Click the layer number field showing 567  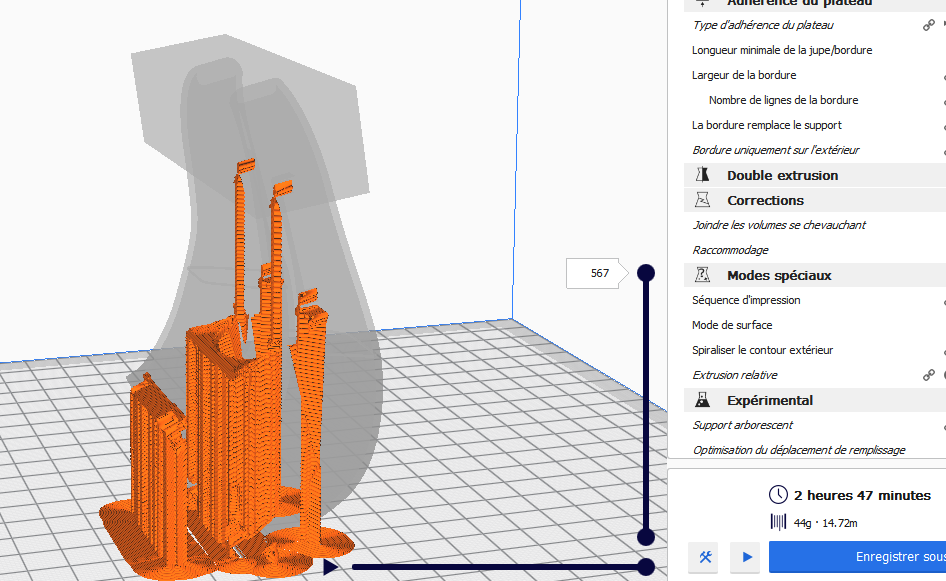point(598,273)
